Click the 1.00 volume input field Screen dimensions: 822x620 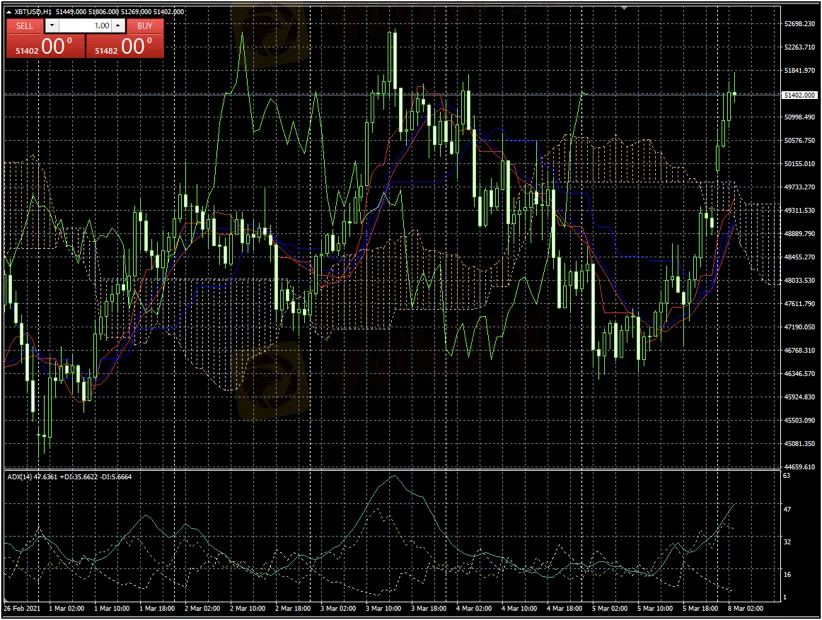[x=85, y=25]
